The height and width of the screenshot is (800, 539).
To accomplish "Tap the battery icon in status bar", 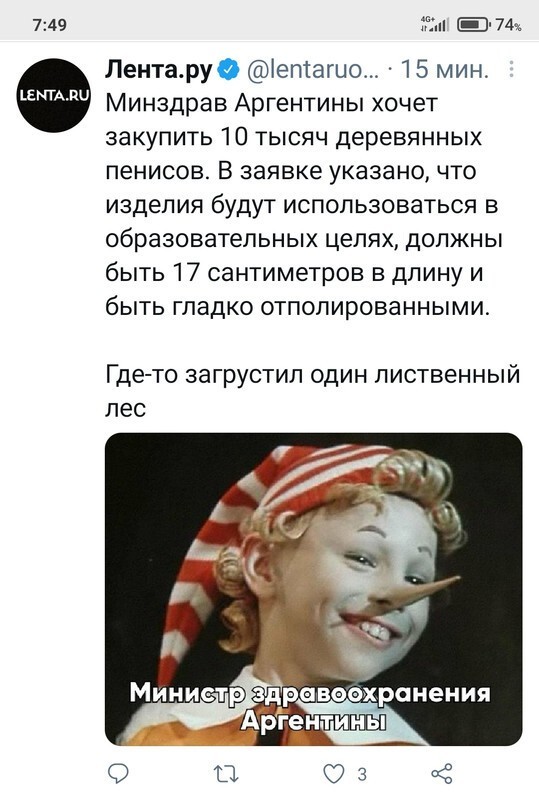I will 474,24.
